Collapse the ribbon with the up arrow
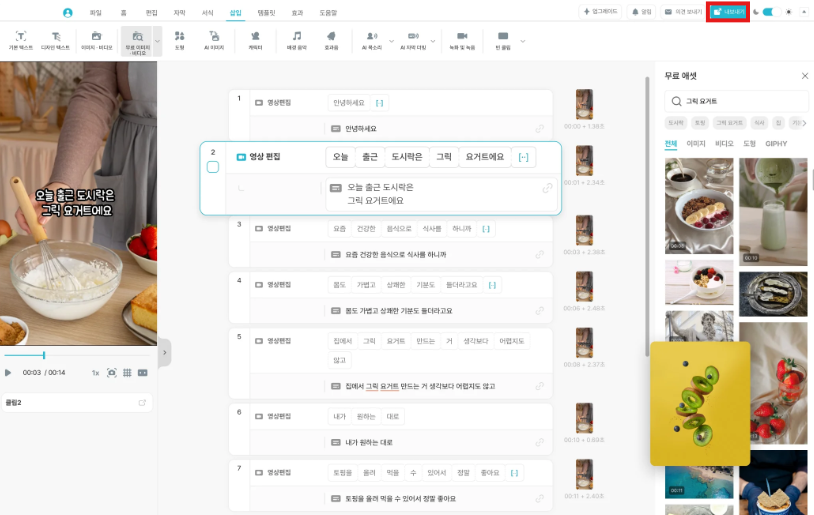This screenshot has height=515, width=814. pos(805,12)
